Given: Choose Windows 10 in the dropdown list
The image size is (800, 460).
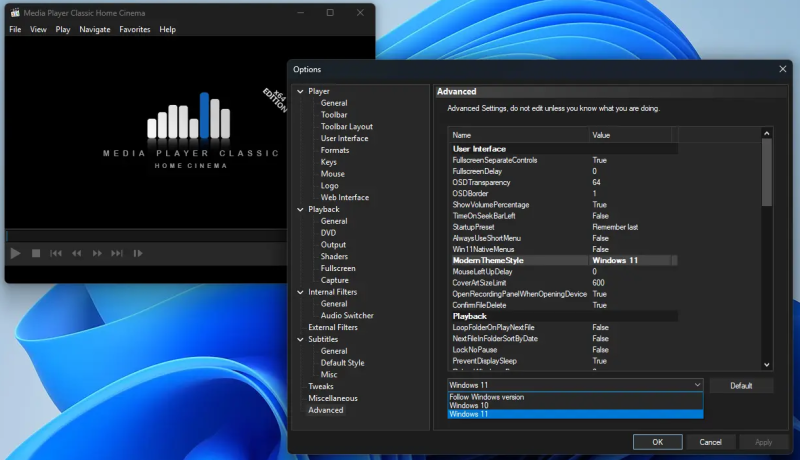Looking at the screenshot, I should 575,405.
